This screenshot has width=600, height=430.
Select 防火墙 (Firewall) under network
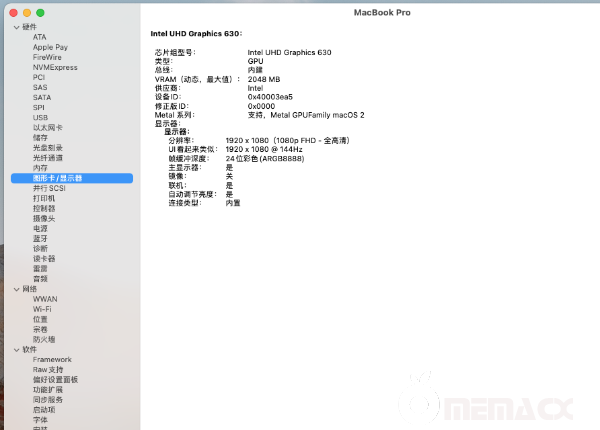(x=43, y=339)
